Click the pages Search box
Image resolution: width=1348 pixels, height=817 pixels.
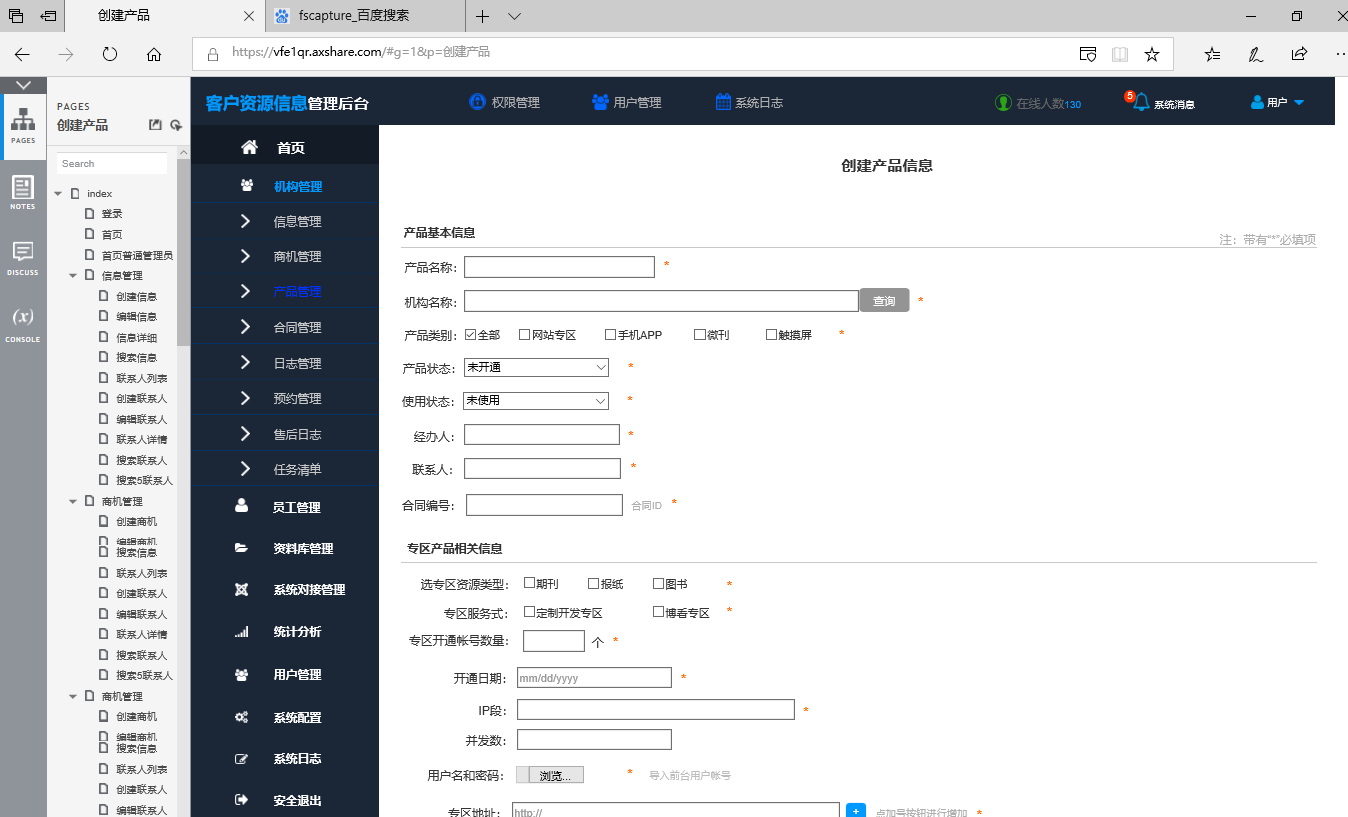[x=112, y=163]
